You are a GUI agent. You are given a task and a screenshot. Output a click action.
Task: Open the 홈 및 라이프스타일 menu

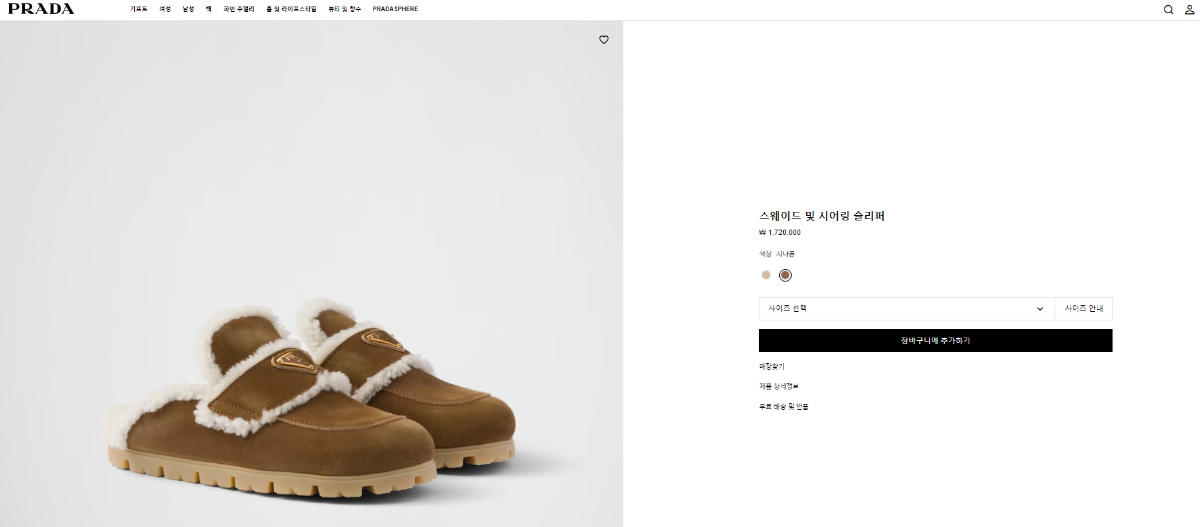point(291,9)
